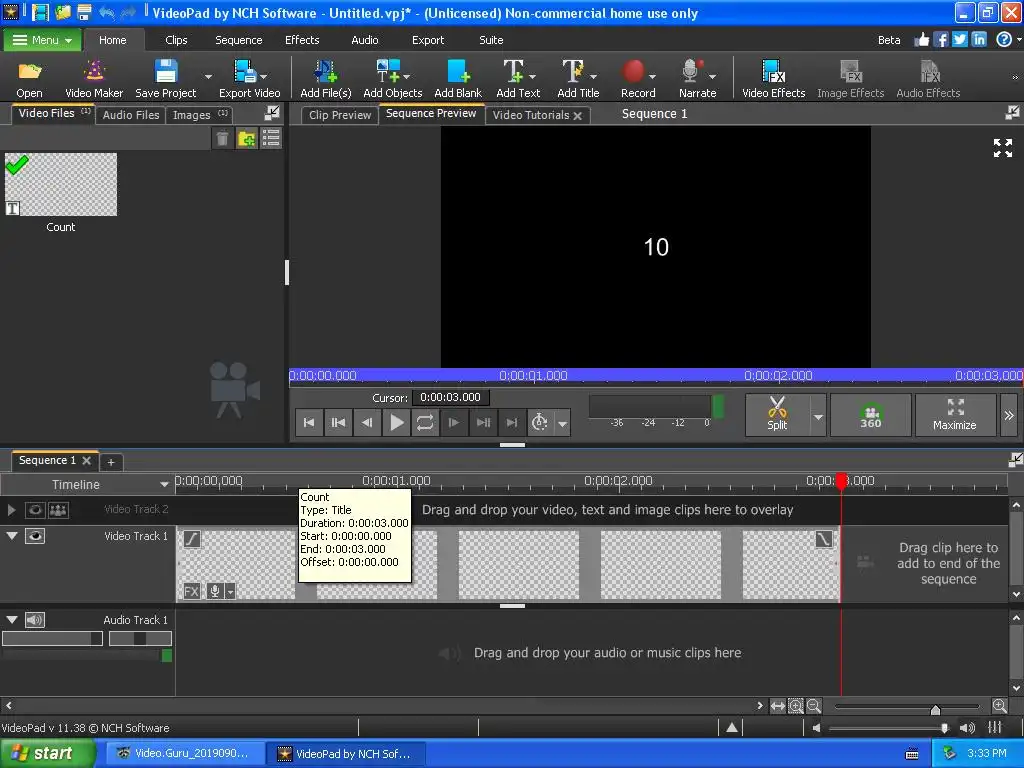Expand more preview tools with the double chevron

click(x=1009, y=415)
